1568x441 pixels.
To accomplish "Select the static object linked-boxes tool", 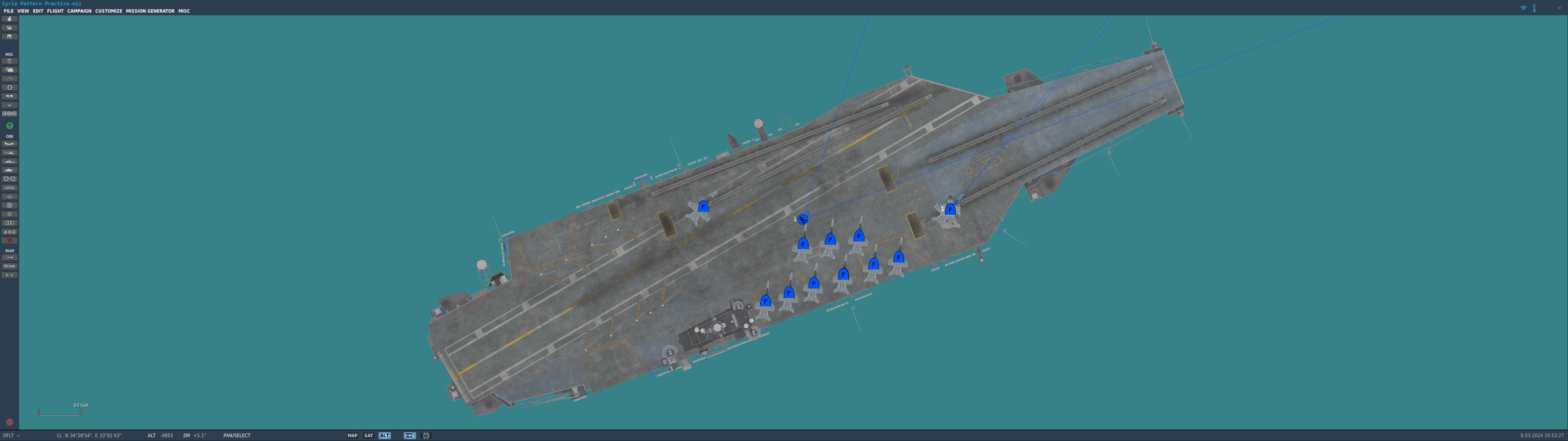I will pos(9,179).
